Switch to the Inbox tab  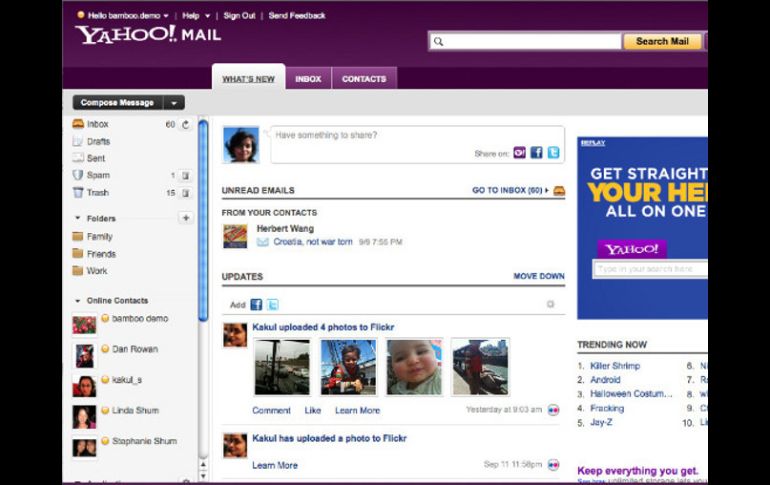308,79
